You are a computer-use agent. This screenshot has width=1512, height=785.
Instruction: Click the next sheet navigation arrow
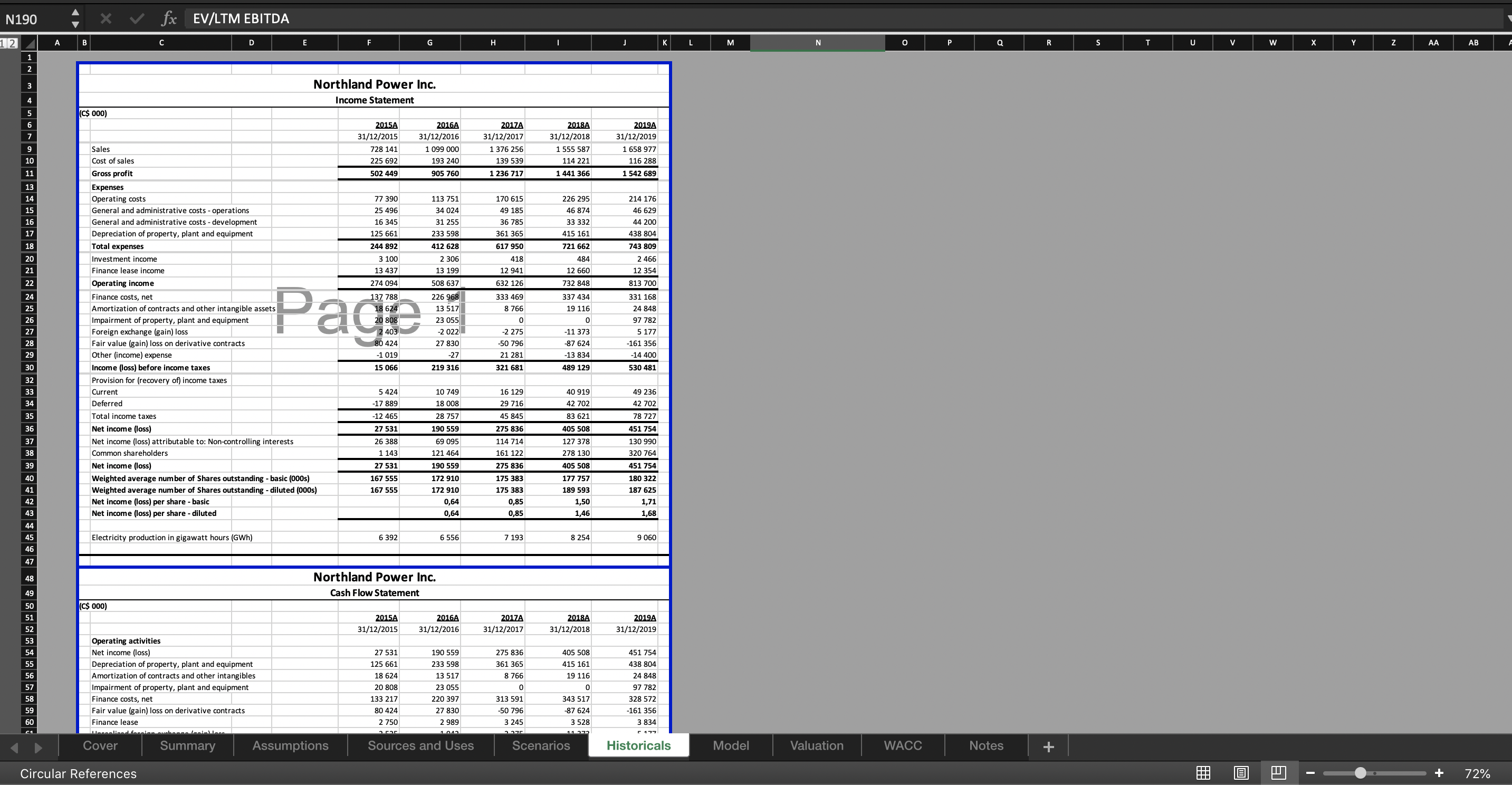click(x=39, y=748)
